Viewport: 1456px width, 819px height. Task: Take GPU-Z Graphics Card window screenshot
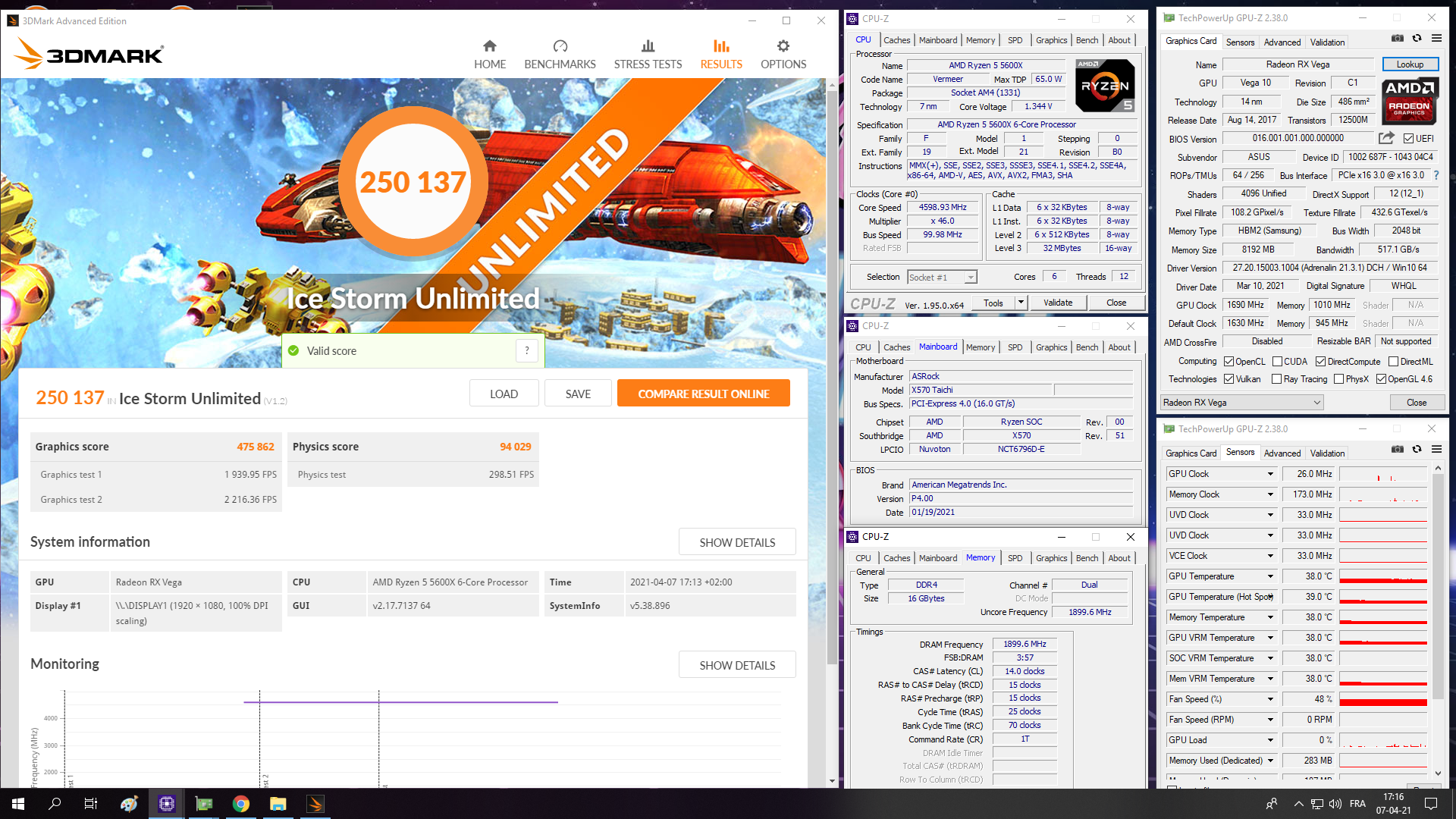point(1397,38)
